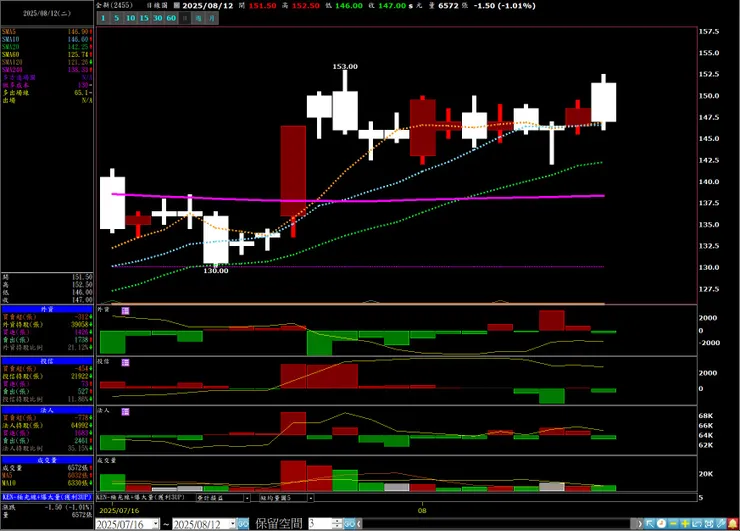The width and height of the screenshot is (740, 531).
Task: Open settings icon of 投信 indicator panel
Action: (125, 362)
